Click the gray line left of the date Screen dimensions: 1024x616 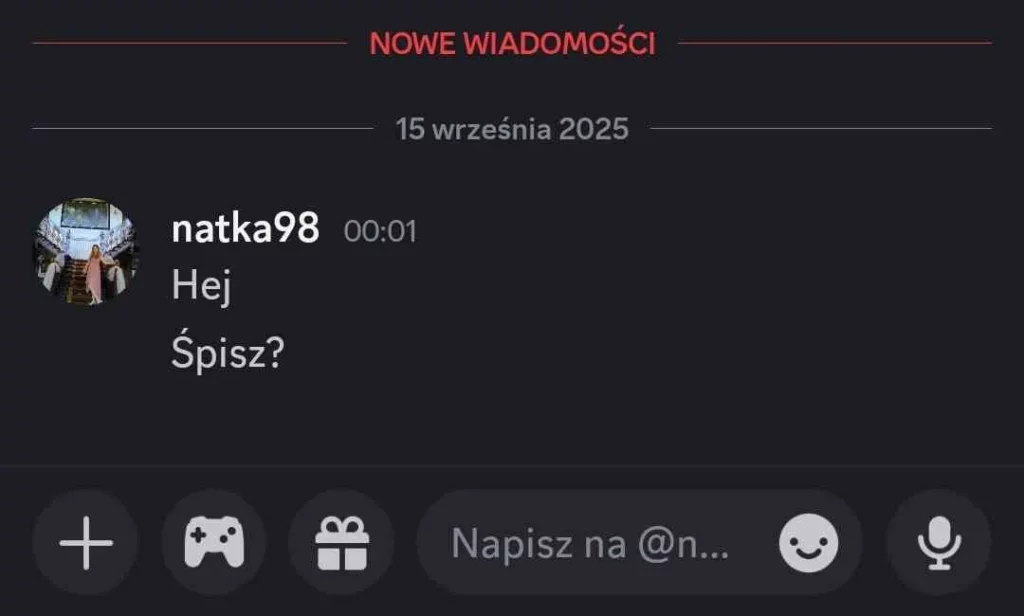(202, 128)
